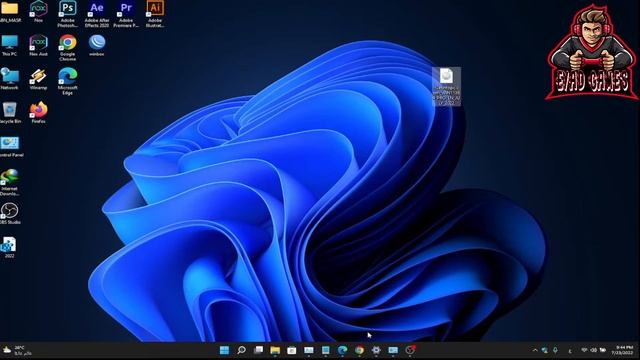Open Task View from taskbar
The width and height of the screenshot is (640, 360).
(x=258, y=350)
